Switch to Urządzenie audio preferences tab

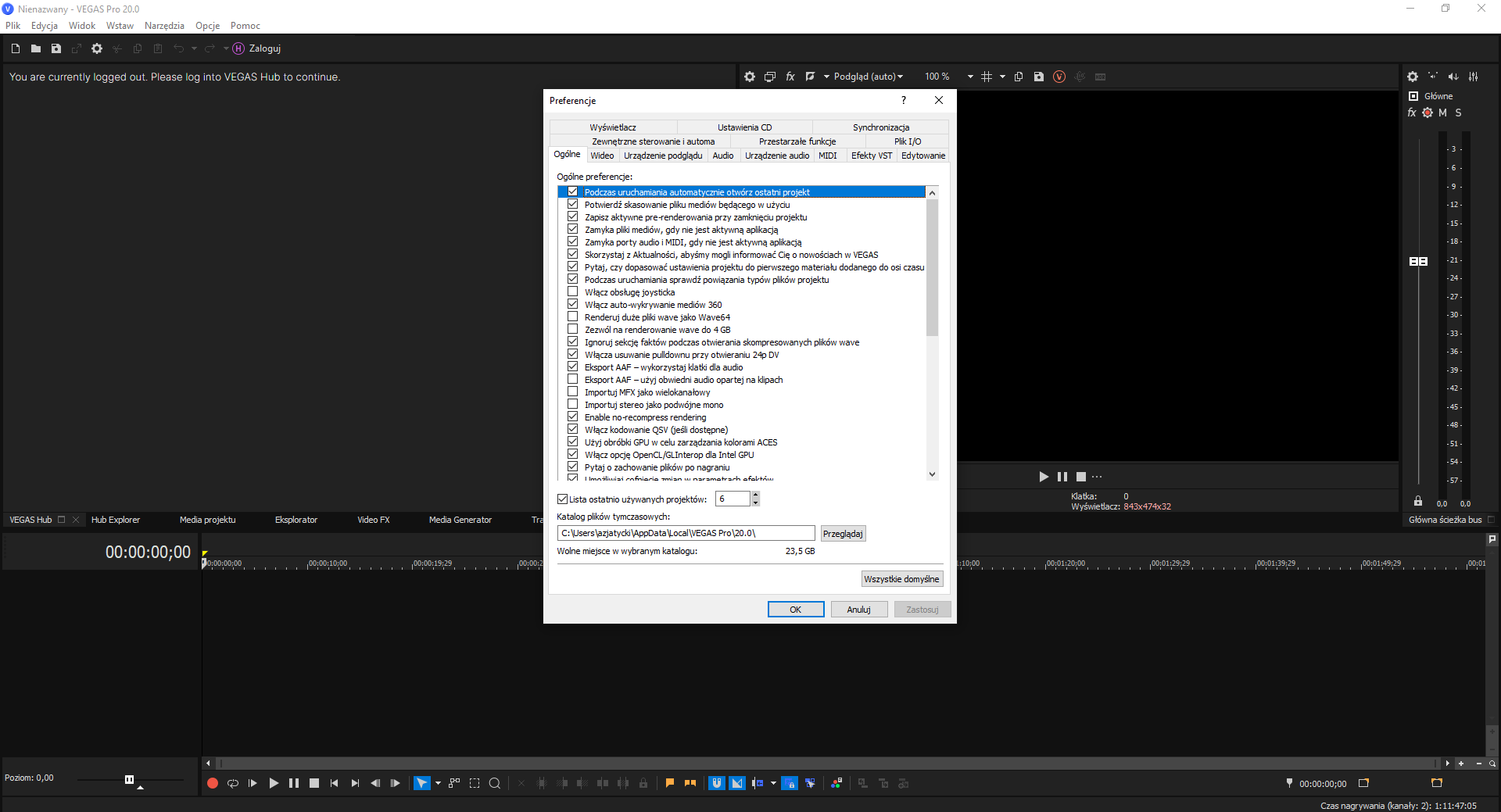click(x=777, y=156)
